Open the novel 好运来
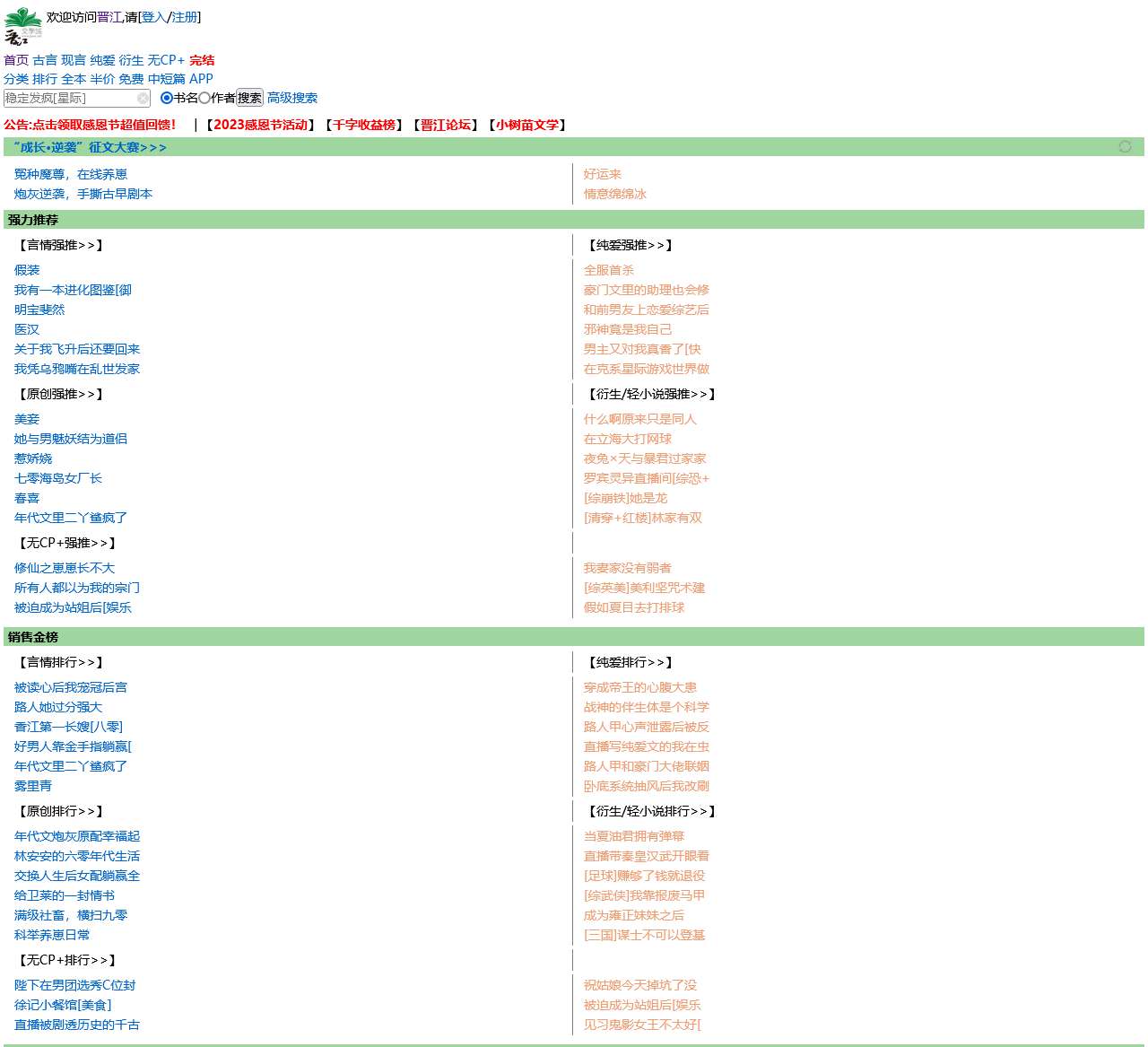 [x=603, y=174]
